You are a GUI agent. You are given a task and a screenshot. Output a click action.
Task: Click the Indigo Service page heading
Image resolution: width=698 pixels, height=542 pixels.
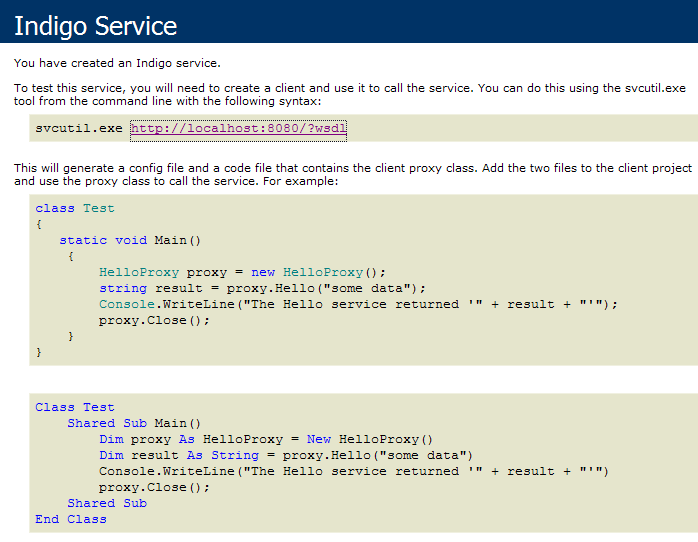pyautogui.click(x=96, y=26)
